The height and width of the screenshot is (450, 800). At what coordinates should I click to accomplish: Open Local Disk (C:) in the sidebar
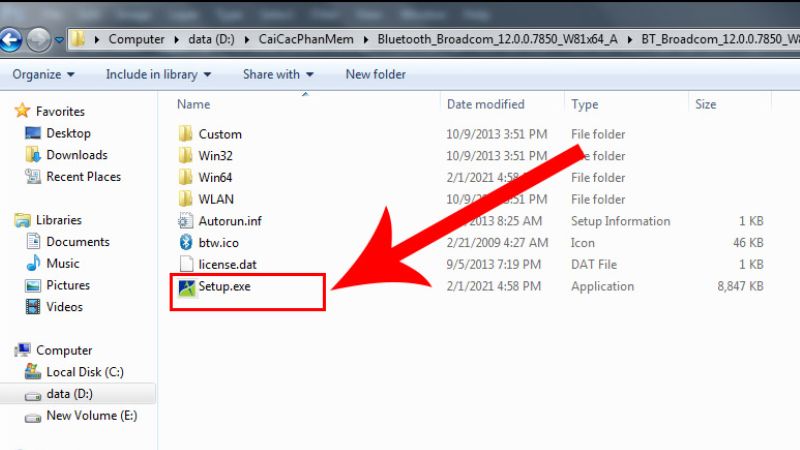(85, 372)
